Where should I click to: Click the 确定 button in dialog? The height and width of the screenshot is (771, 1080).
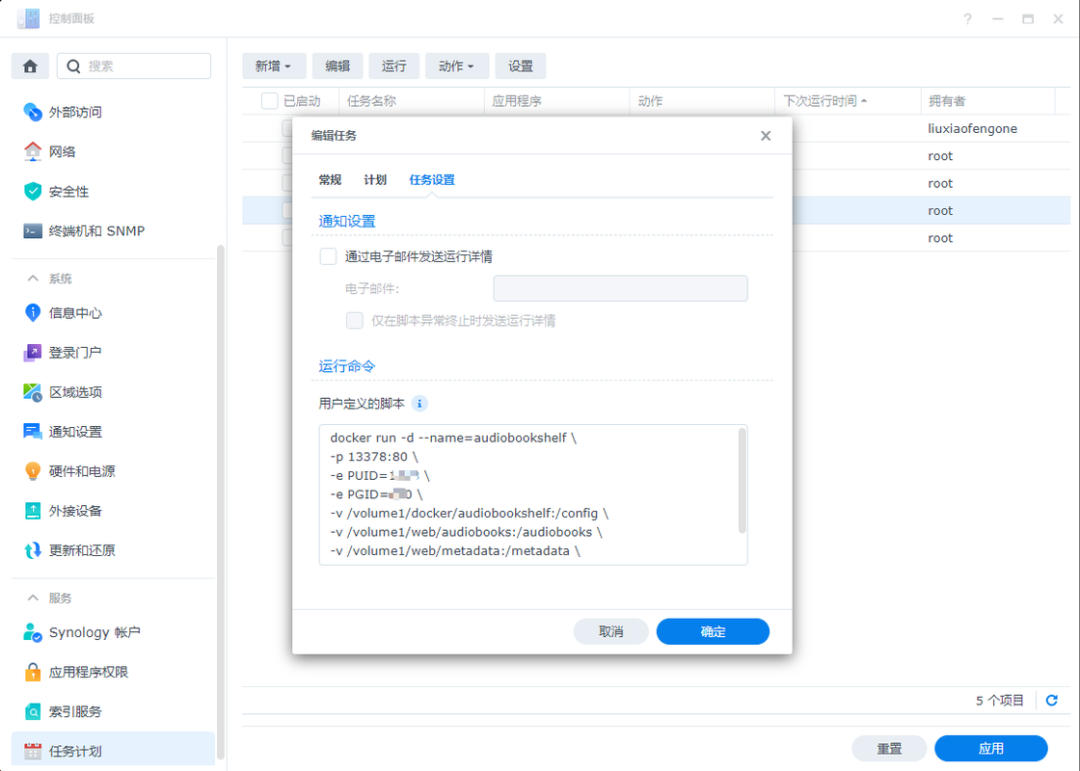coord(712,632)
